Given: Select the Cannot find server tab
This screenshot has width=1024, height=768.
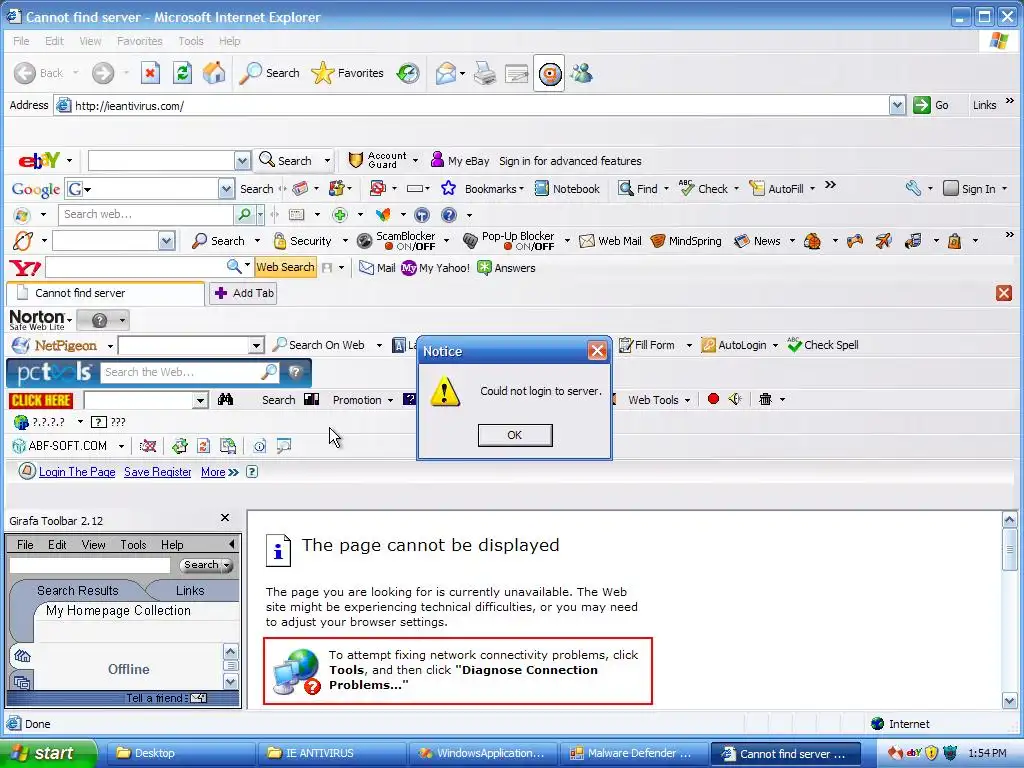Looking at the screenshot, I should pos(105,293).
